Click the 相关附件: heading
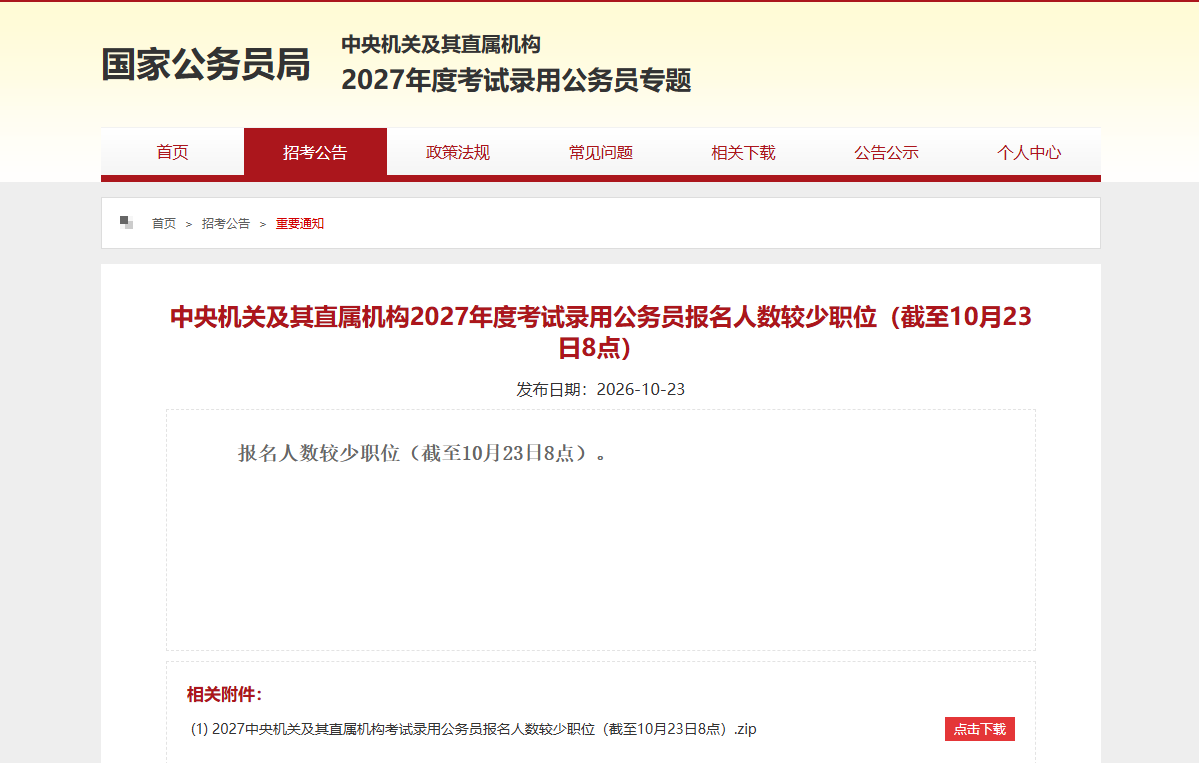 224,694
